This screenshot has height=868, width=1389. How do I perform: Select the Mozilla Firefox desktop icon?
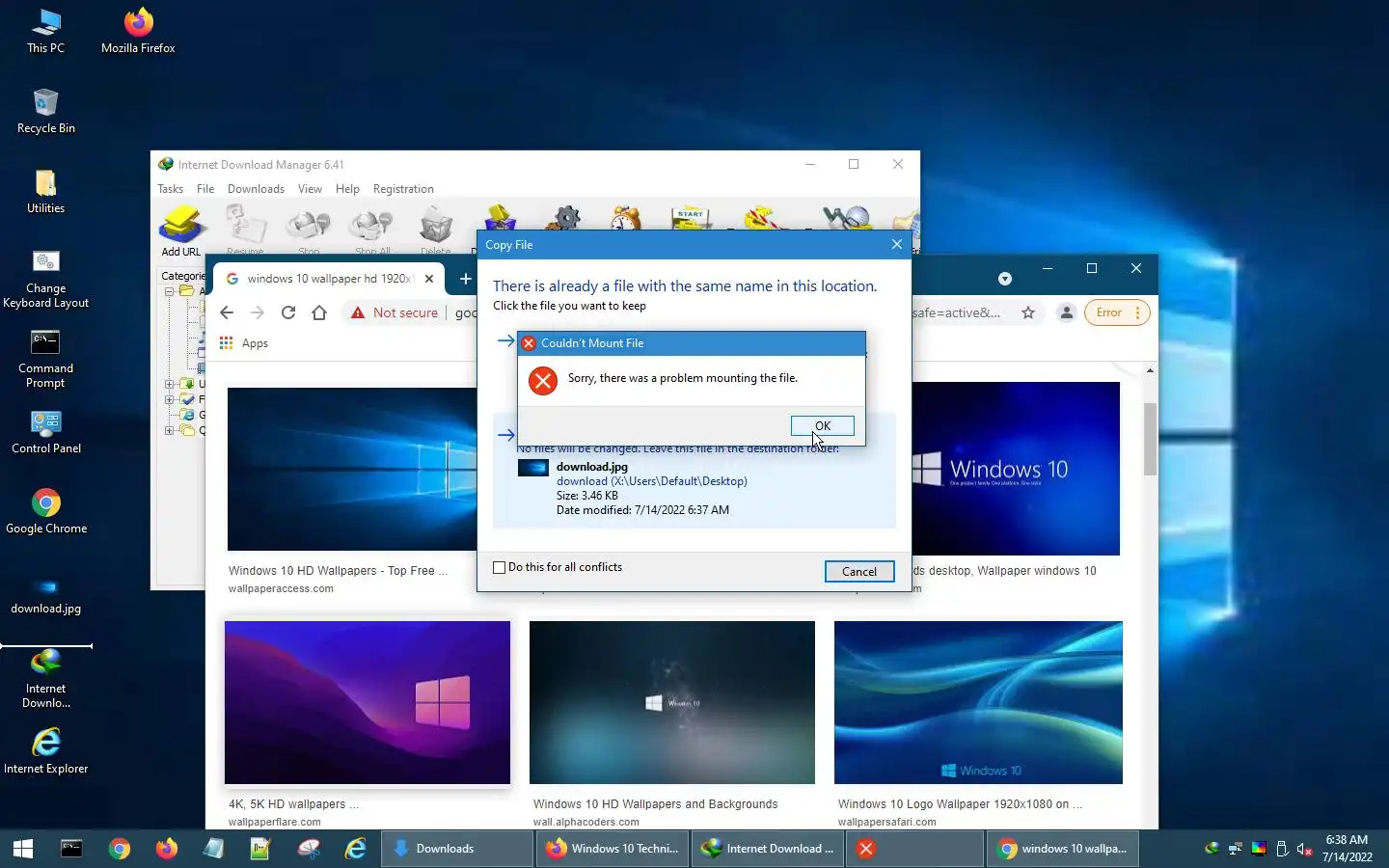pyautogui.click(x=138, y=32)
